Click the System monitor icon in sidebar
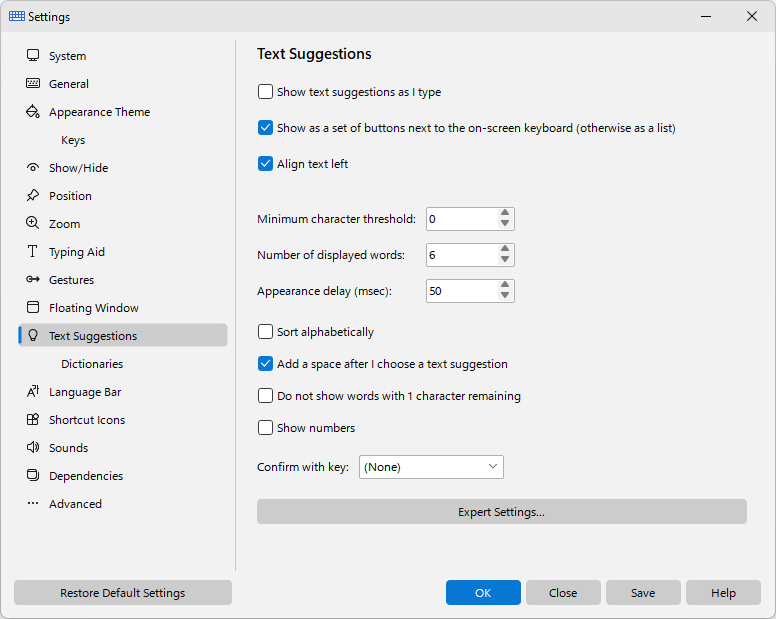This screenshot has width=776, height=619. (x=33, y=55)
